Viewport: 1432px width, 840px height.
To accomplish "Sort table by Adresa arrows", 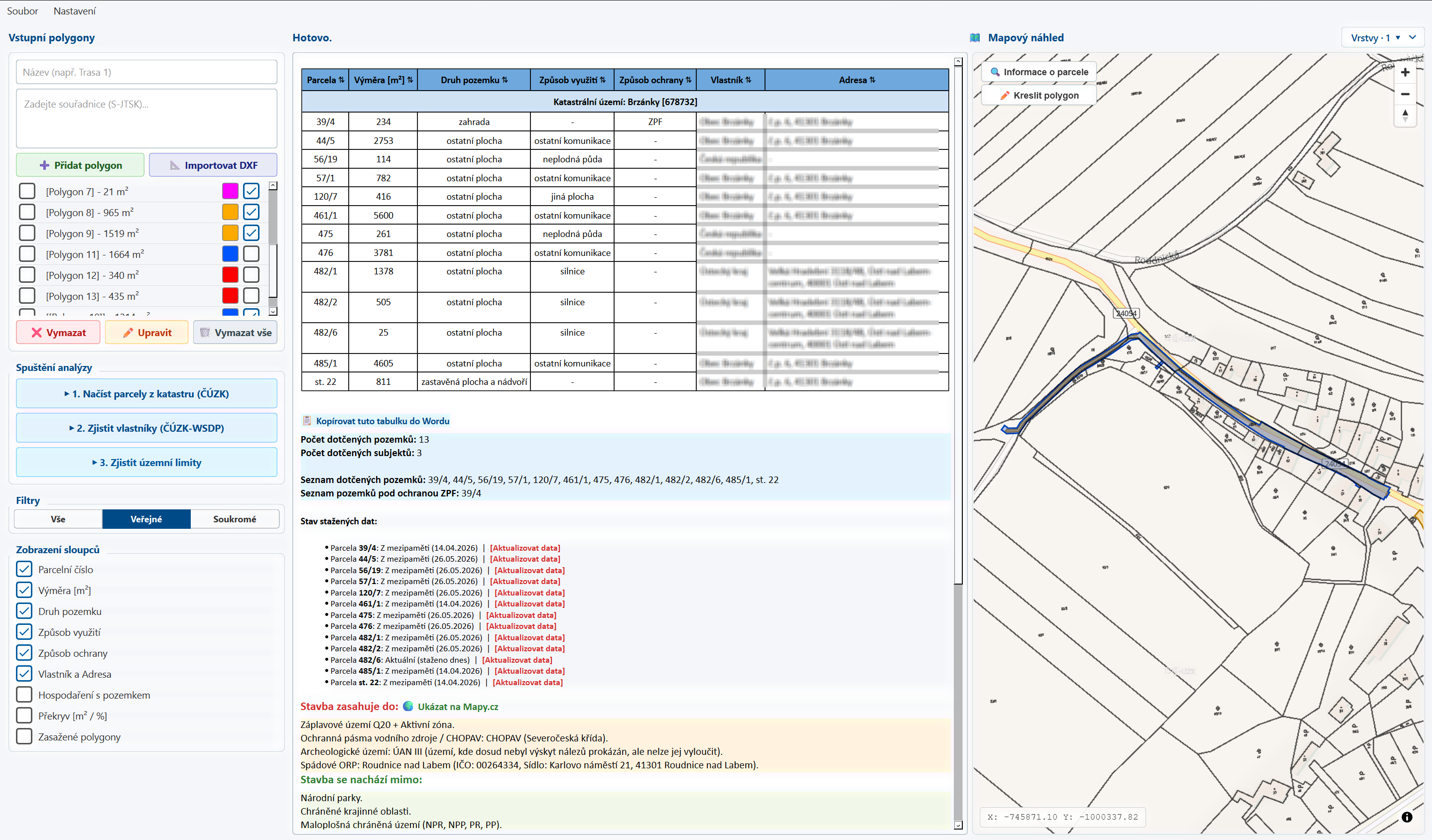I will [x=872, y=80].
